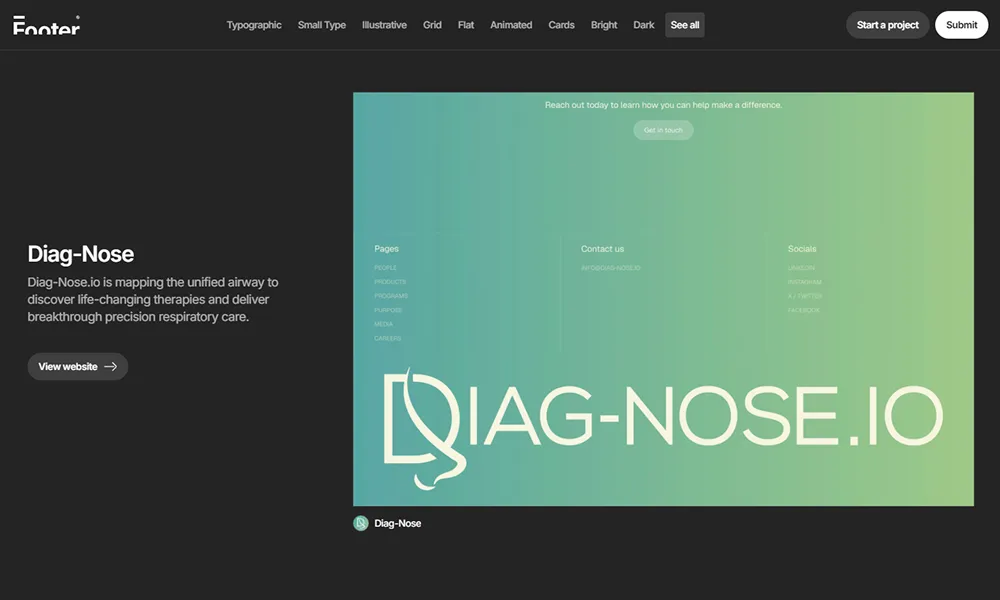The width and height of the screenshot is (1000, 600).
Task: Click the View website button text
Action: point(68,367)
